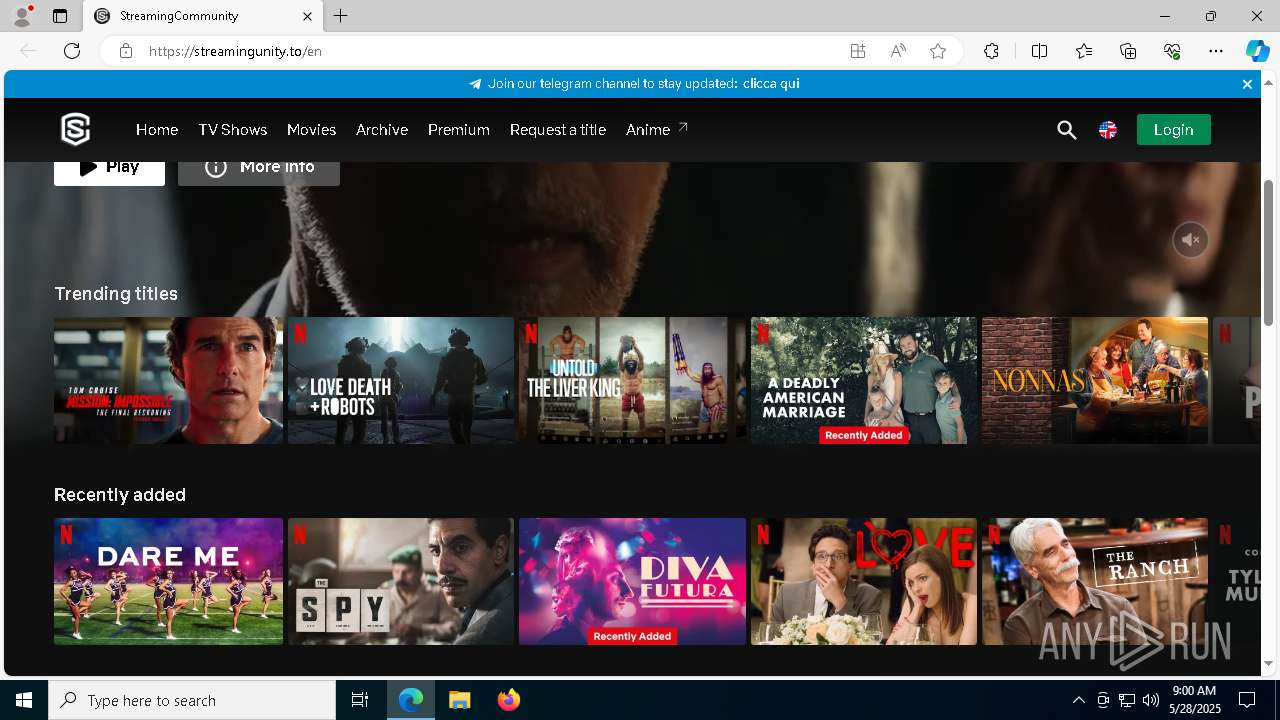Open The Ranch thumbnail

click(x=1095, y=581)
